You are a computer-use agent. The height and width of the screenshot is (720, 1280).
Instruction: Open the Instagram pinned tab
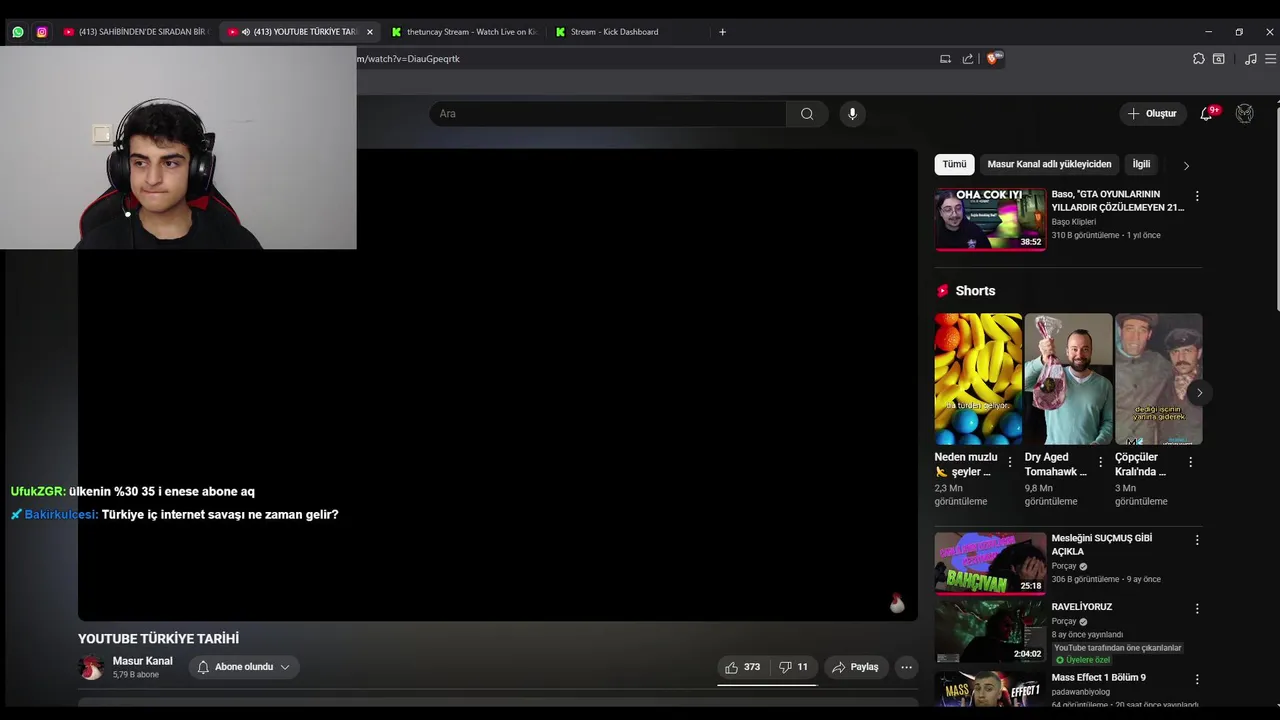tap(42, 32)
